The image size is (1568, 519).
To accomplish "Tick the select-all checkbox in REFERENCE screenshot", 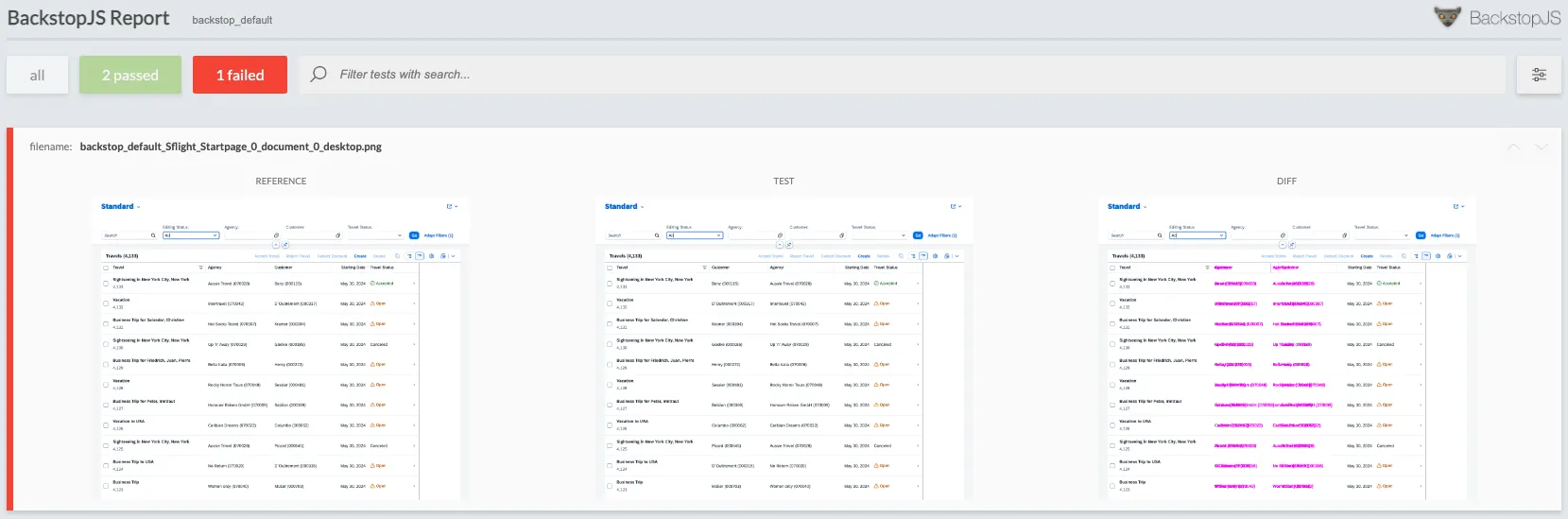I will click(x=106, y=268).
